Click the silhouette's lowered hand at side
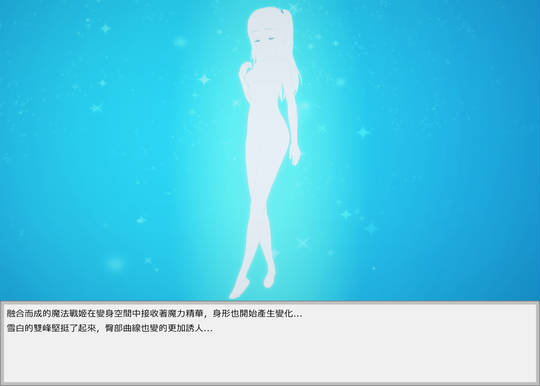The width and height of the screenshot is (540, 386). (x=294, y=154)
